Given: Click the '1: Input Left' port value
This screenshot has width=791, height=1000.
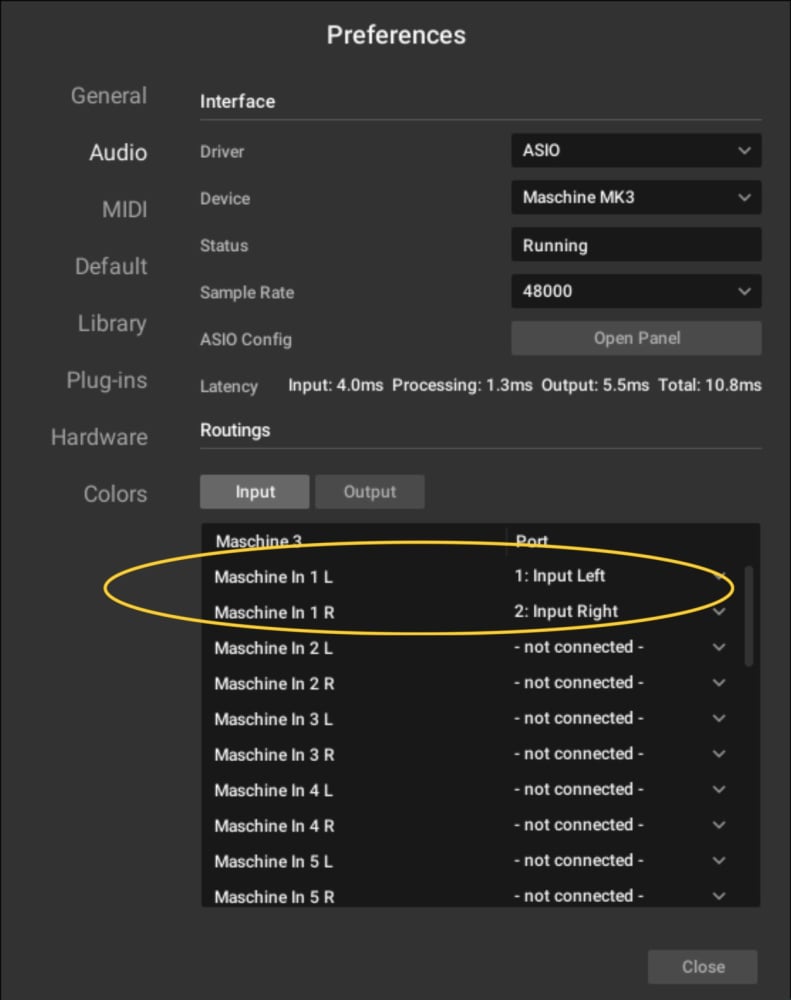Looking at the screenshot, I should tap(559, 576).
